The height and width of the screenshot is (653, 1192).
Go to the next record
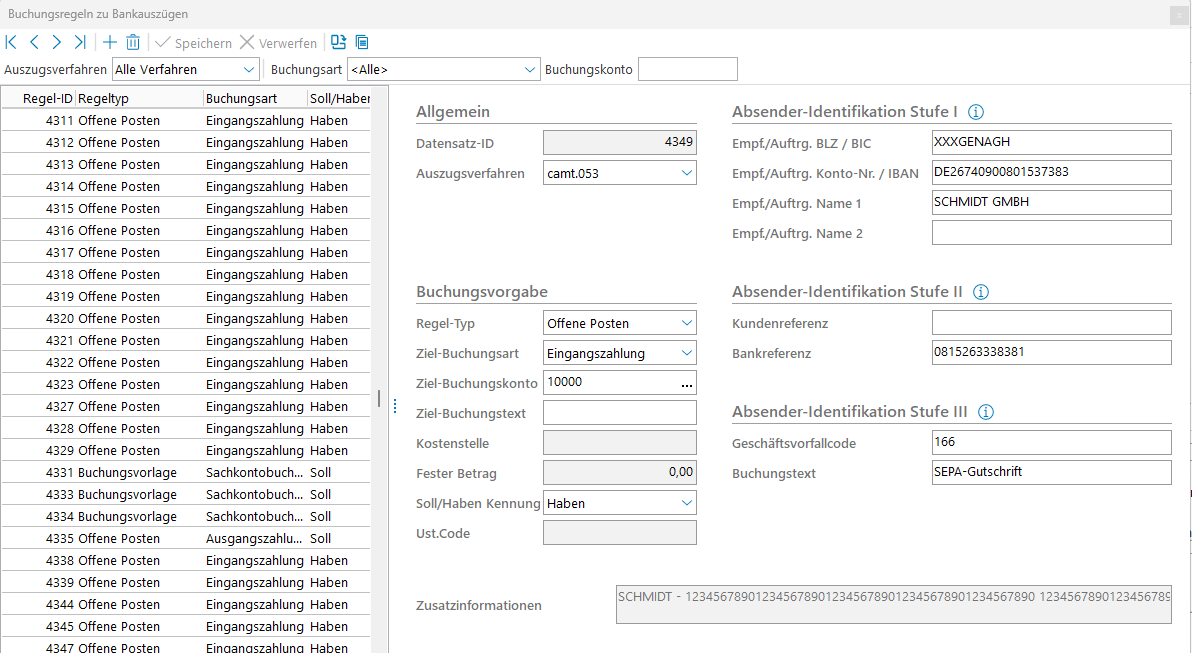point(57,43)
